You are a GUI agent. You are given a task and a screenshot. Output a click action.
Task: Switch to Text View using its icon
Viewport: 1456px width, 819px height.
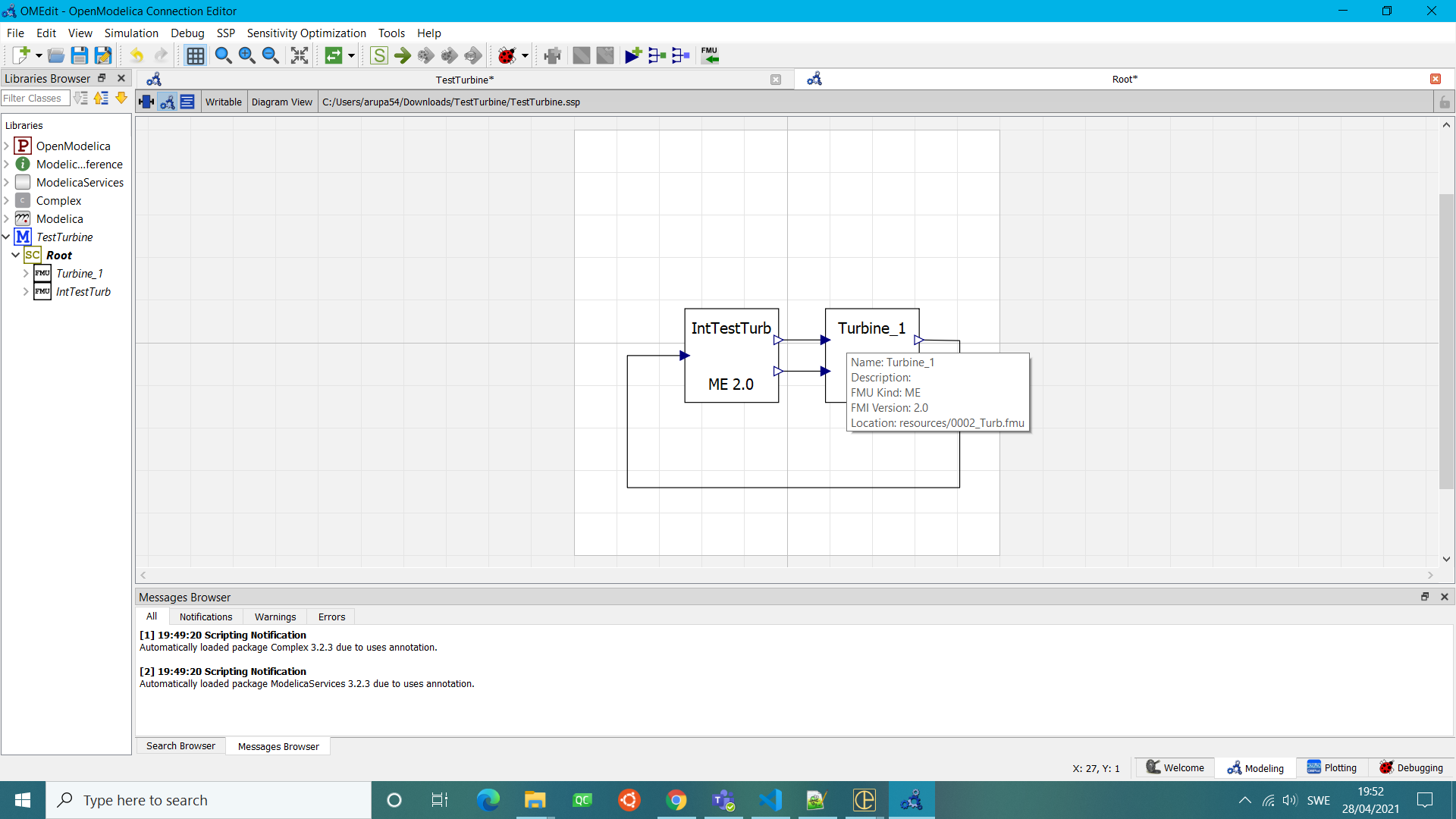[x=187, y=101]
